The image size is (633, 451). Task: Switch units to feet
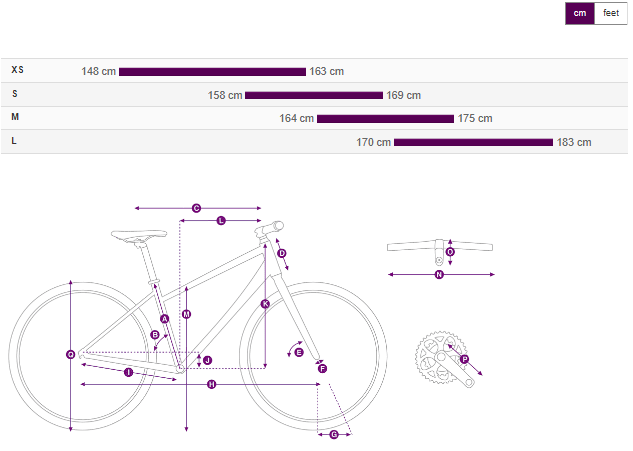[611, 13]
